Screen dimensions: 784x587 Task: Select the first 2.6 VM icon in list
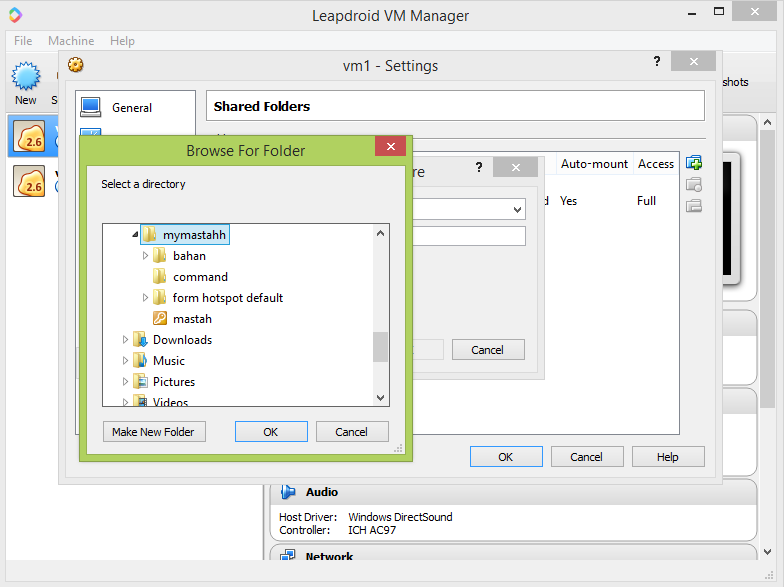(29, 136)
